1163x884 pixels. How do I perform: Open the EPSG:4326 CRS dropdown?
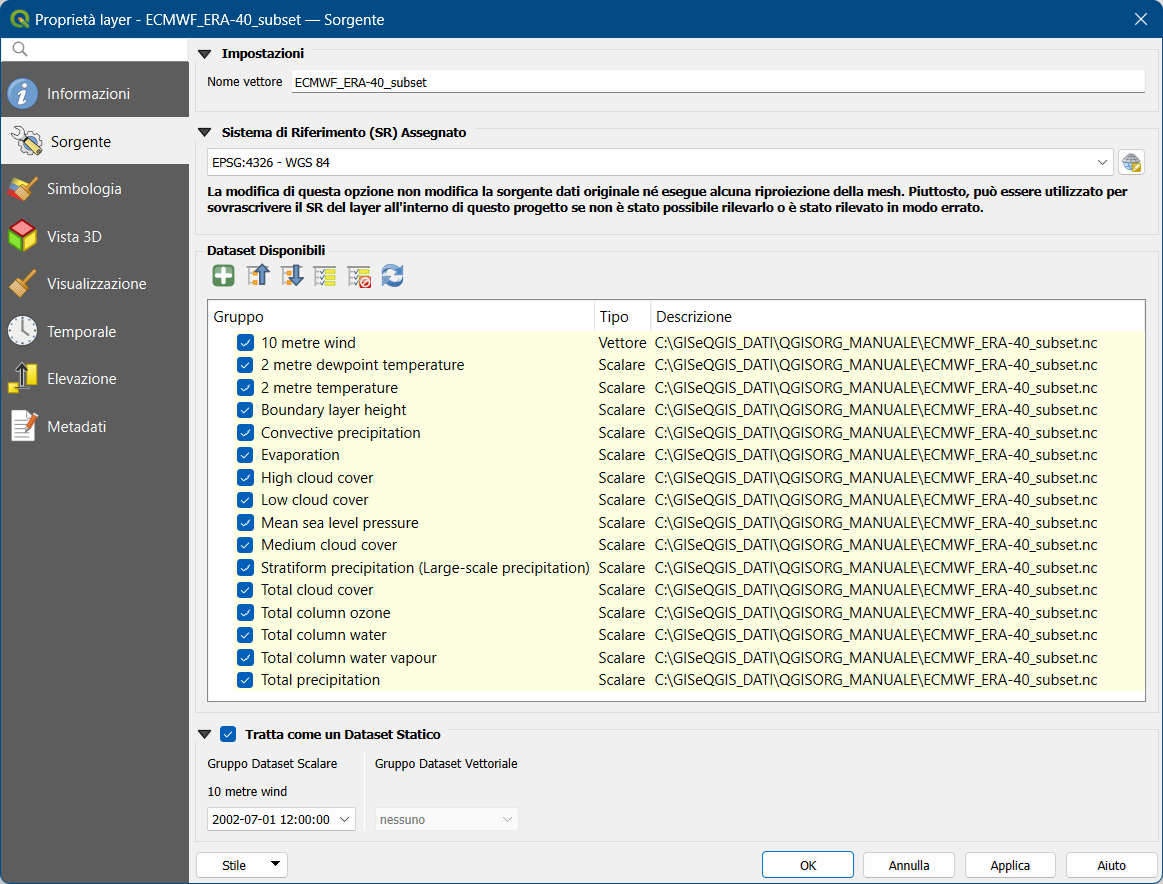pos(659,162)
